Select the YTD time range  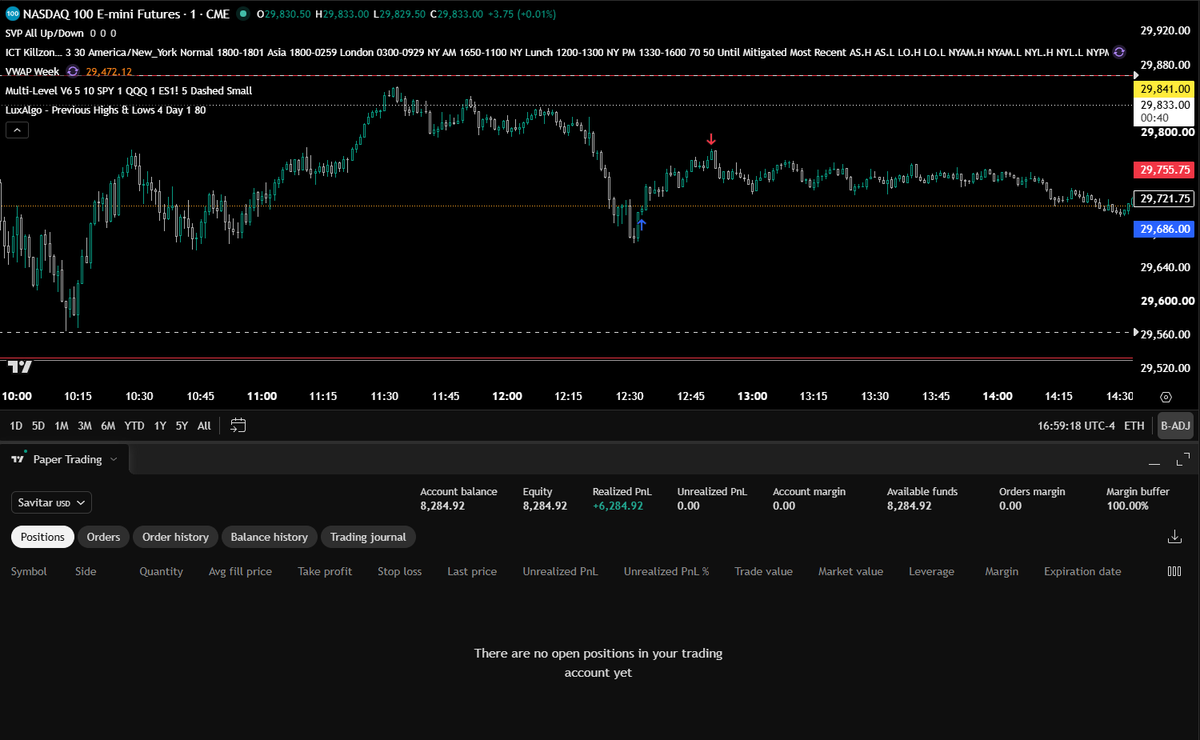pyautogui.click(x=134, y=425)
